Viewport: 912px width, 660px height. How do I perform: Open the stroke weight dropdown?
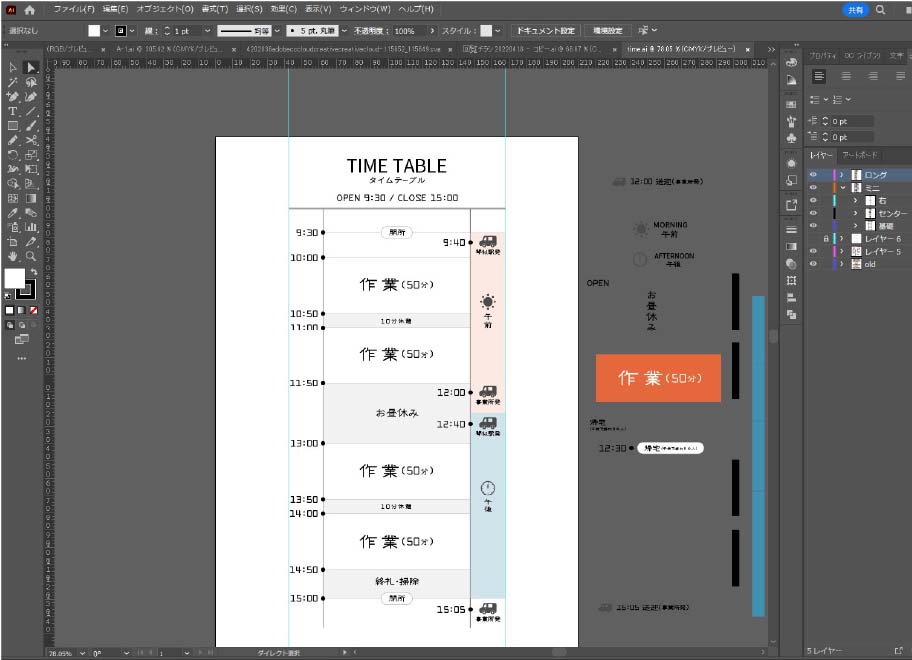point(208,31)
